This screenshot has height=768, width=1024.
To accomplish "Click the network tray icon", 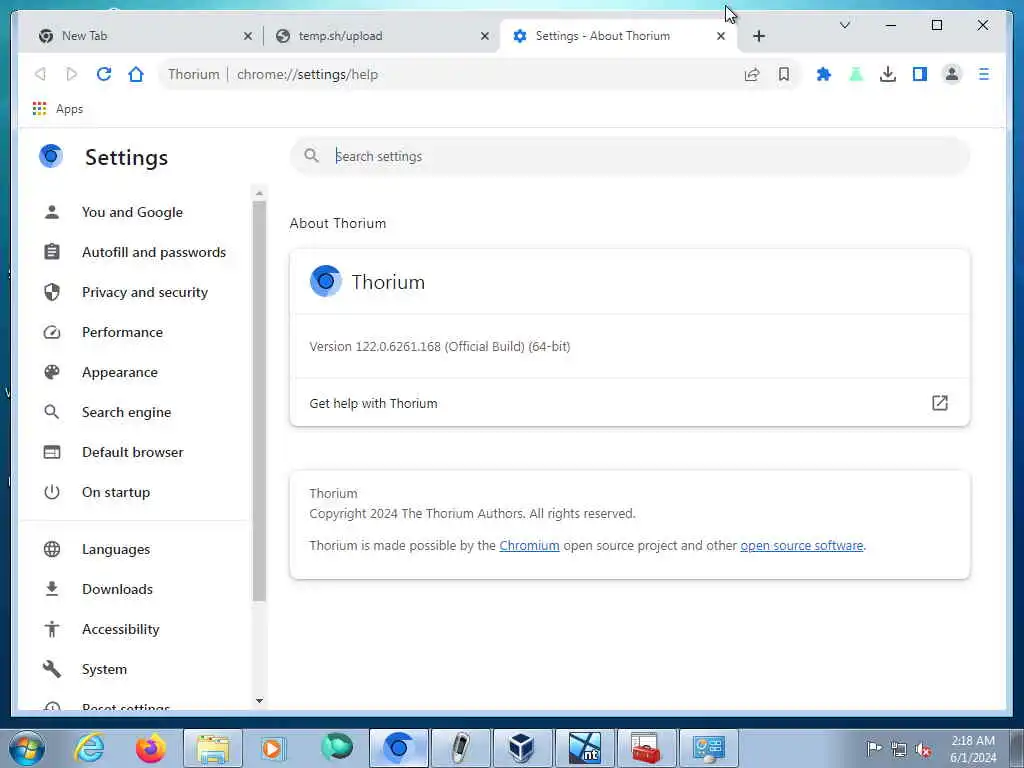I will pyautogui.click(x=899, y=750).
